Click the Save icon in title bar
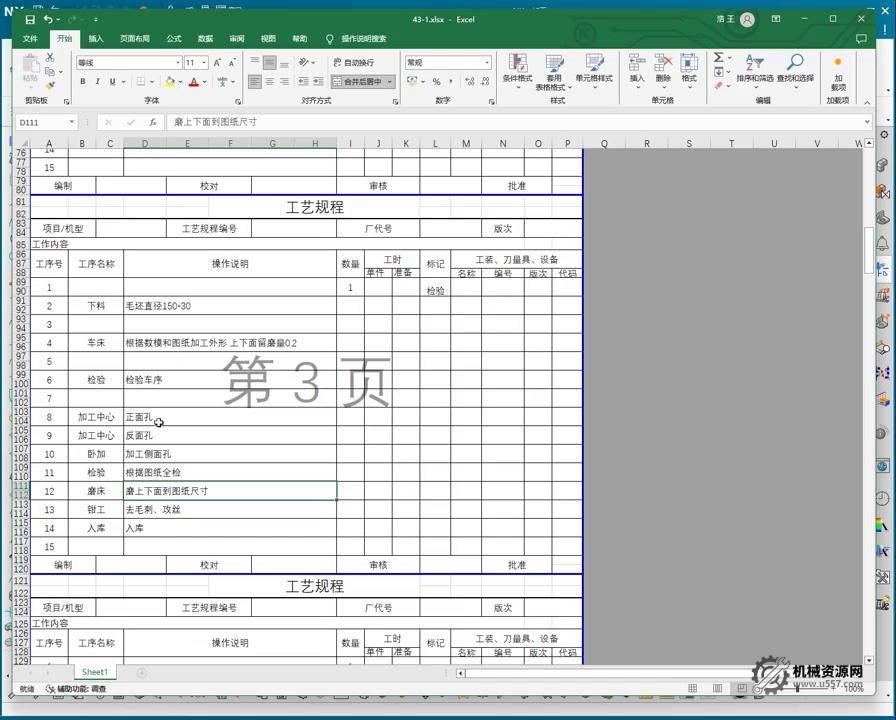896x720 pixels. (30, 19)
